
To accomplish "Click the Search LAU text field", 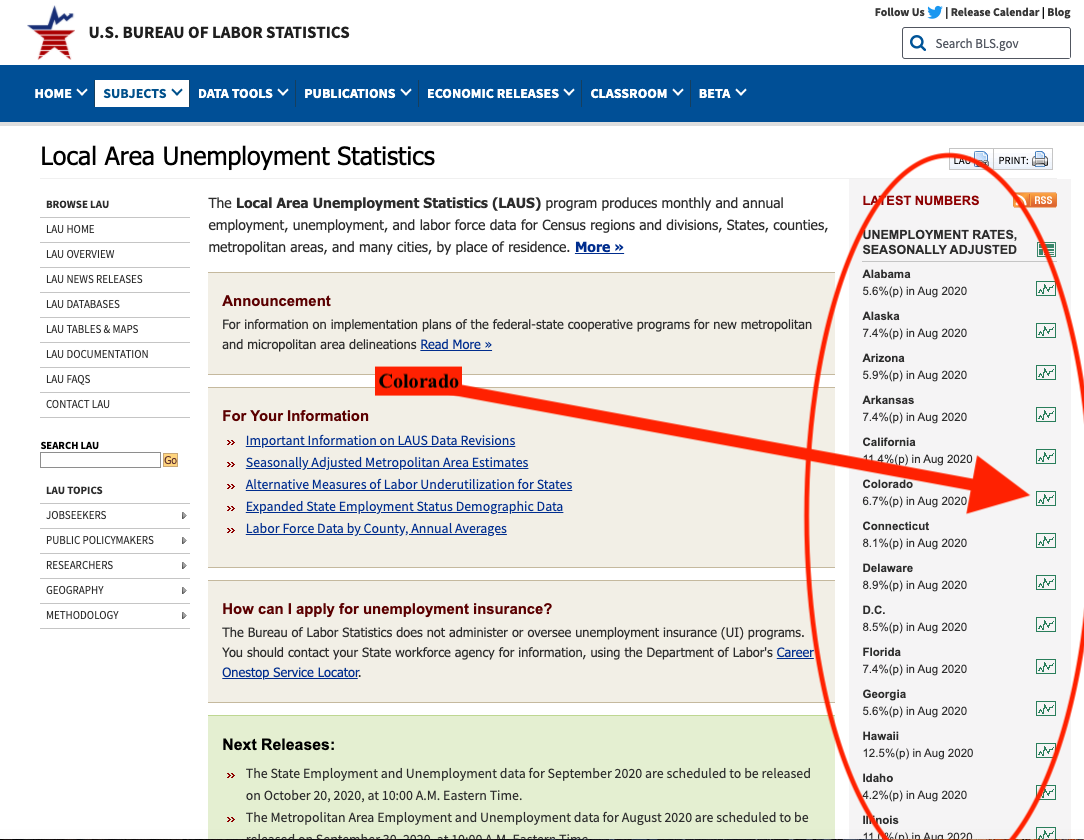I will click(100, 461).
